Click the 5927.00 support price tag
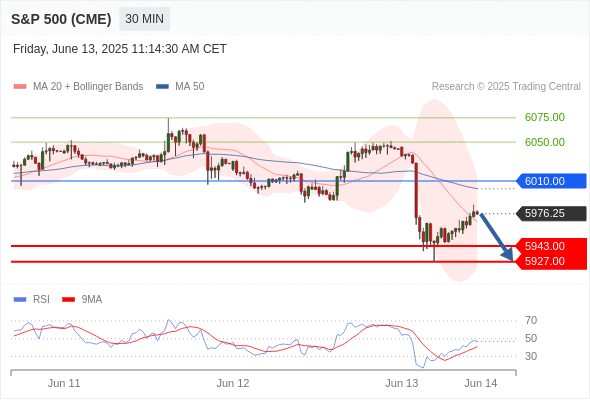The image size is (590, 400). click(551, 262)
